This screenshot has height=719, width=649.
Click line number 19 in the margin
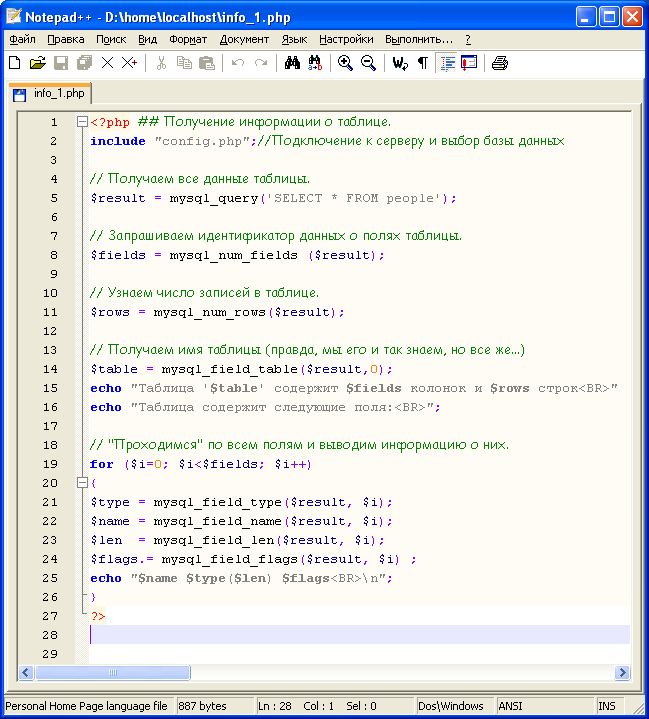[50, 464]
